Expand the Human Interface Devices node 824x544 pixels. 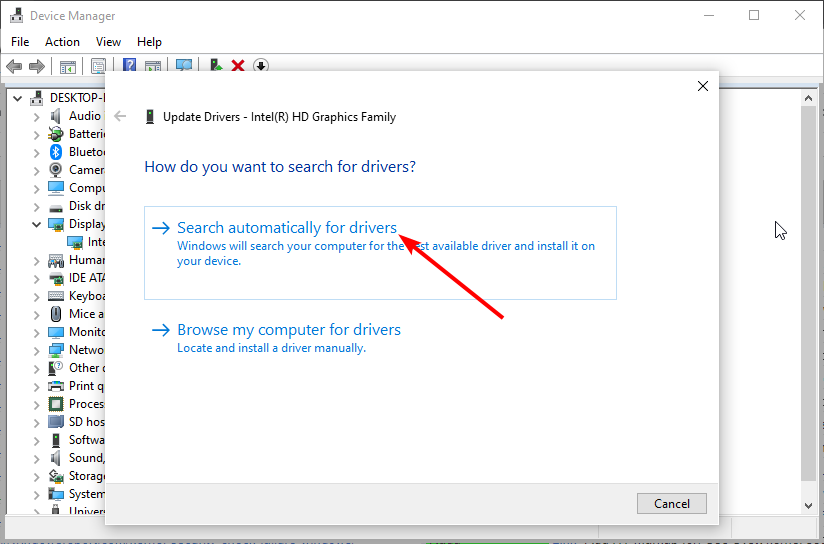coord(36,260)
